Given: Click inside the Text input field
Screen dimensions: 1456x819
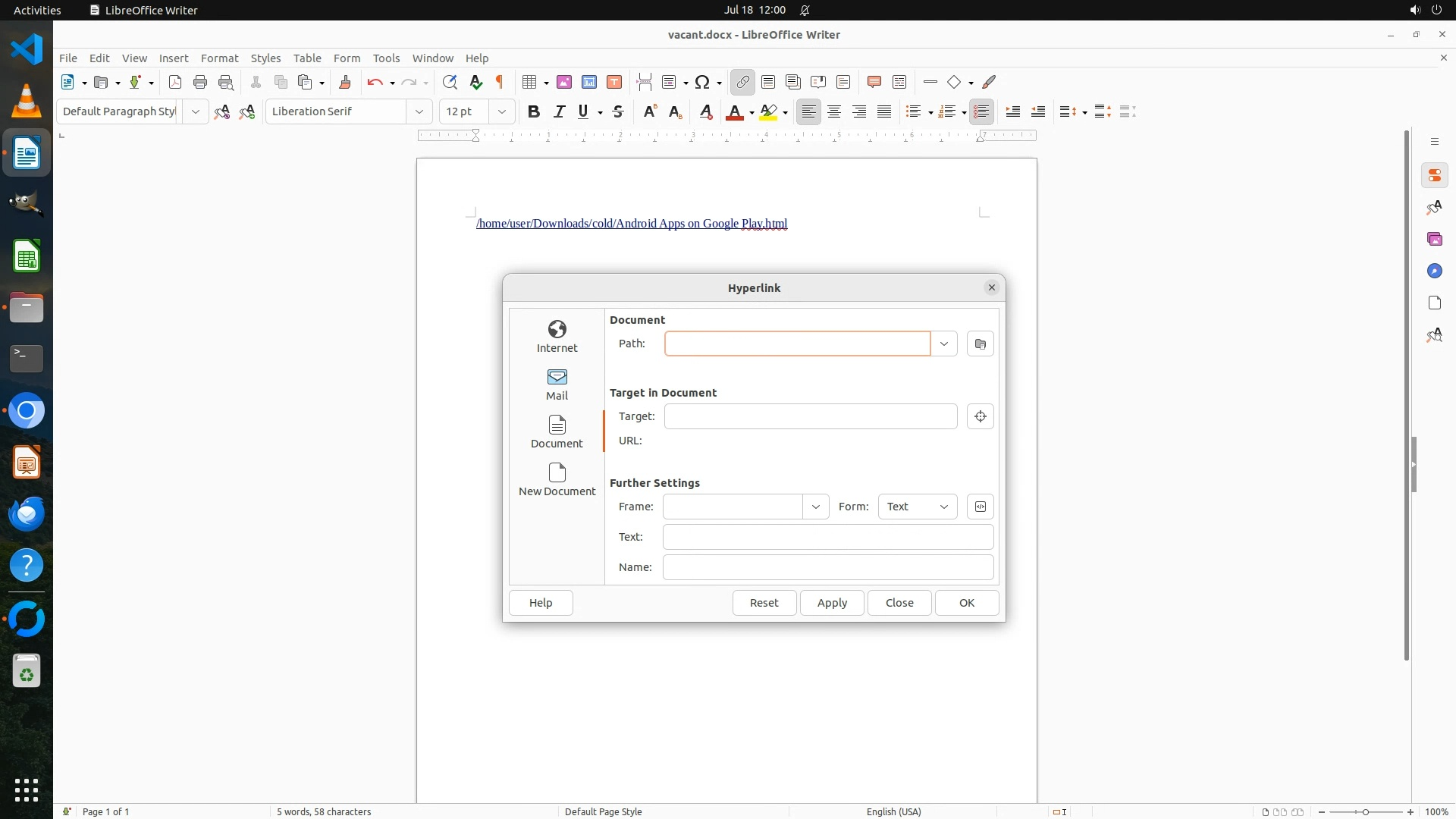Looking at the screenshot, I should click(827, 537).
